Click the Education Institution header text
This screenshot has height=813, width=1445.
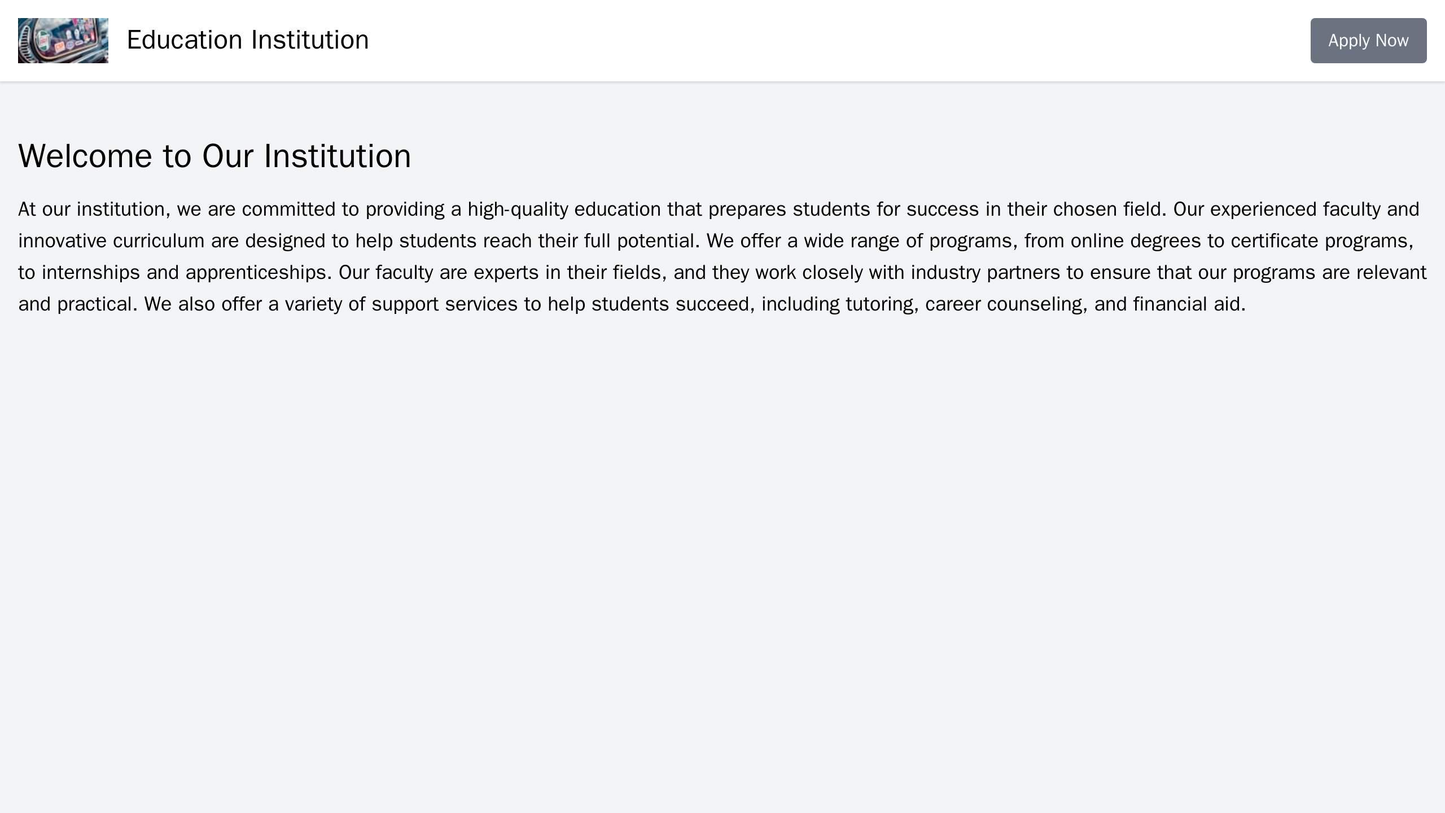(247, 38)
